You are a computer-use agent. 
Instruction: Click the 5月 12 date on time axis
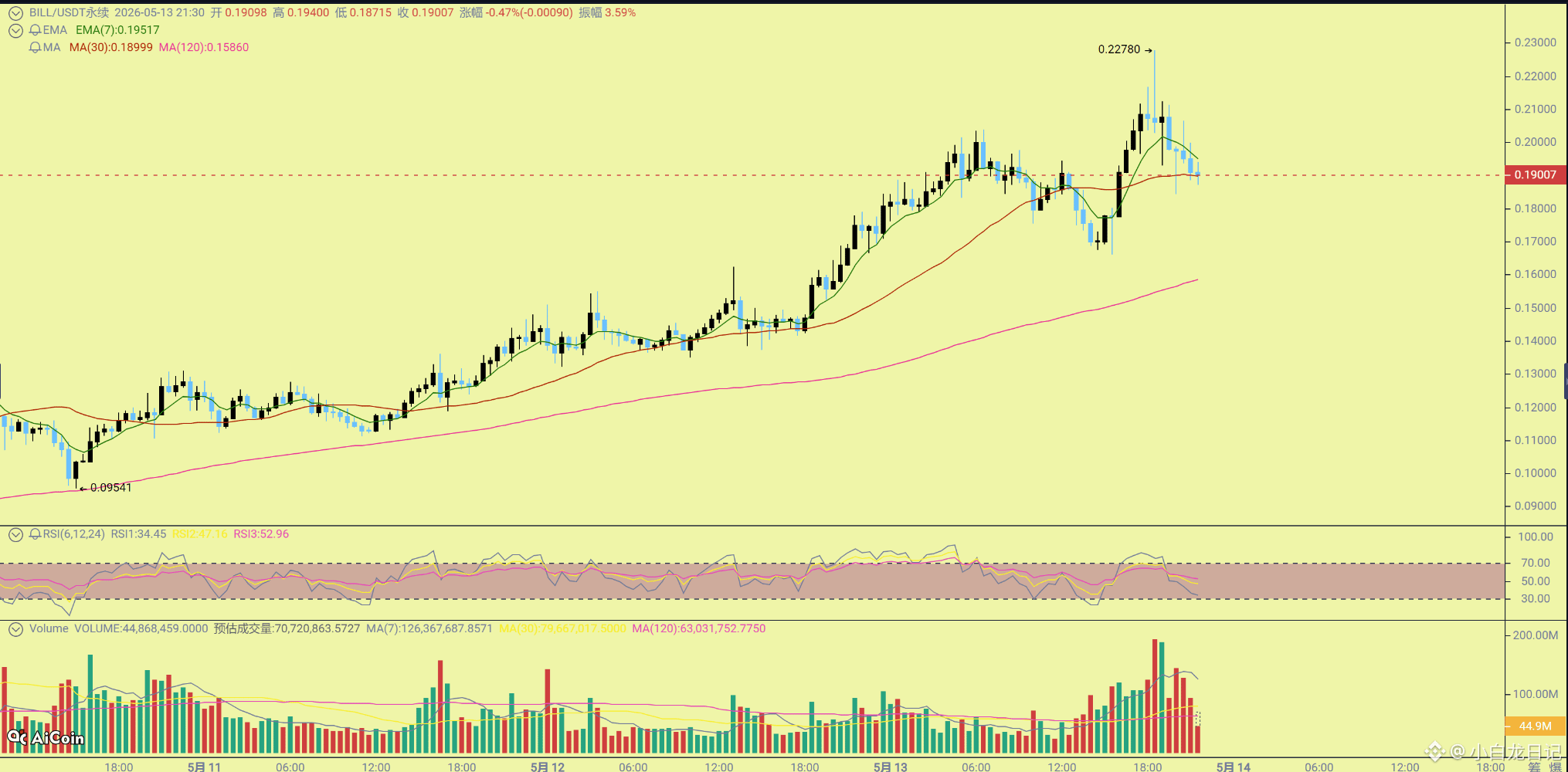pyautogui.click(x=548, y=767)
